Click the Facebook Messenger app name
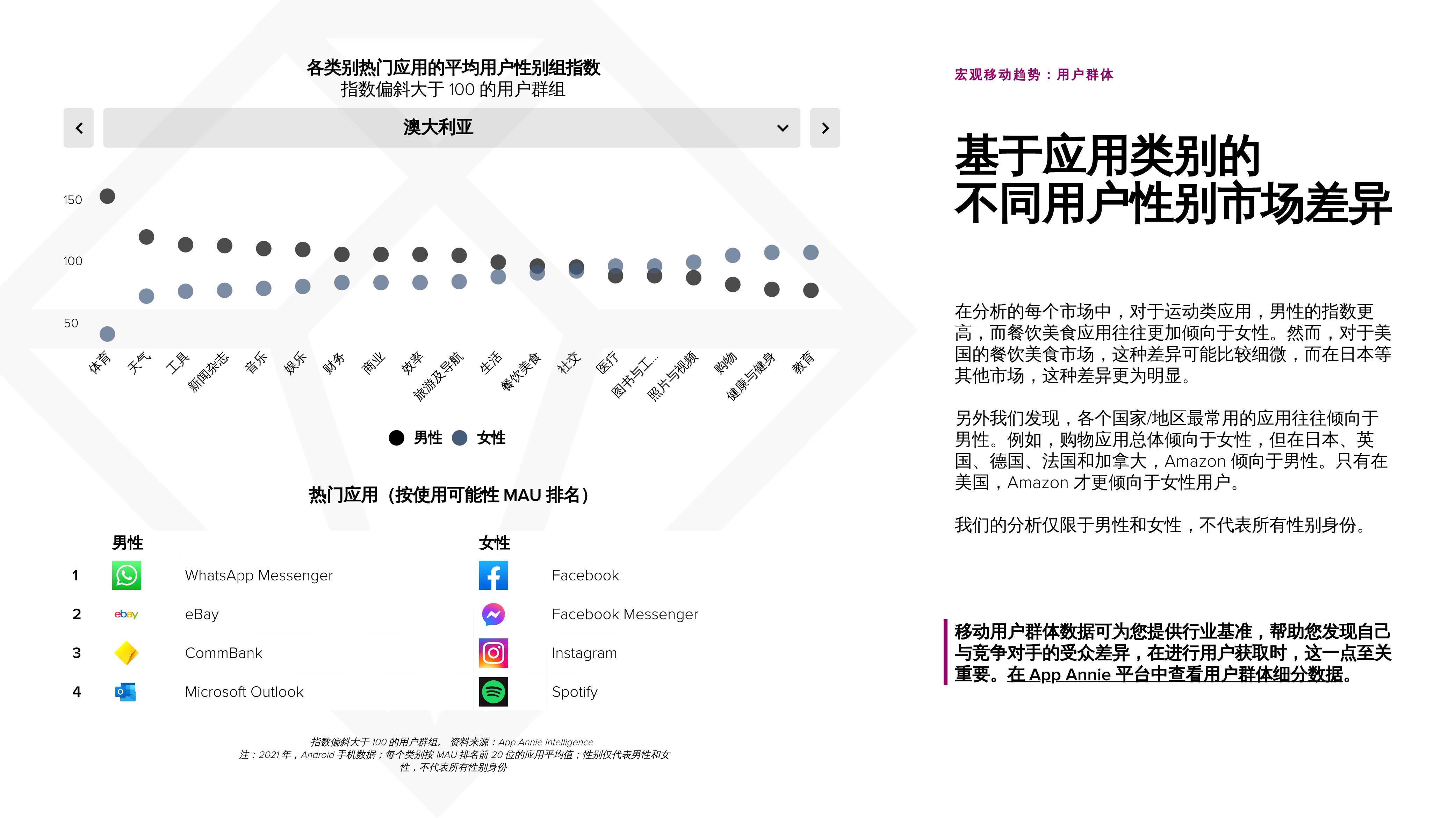 (x=625, y=615)
